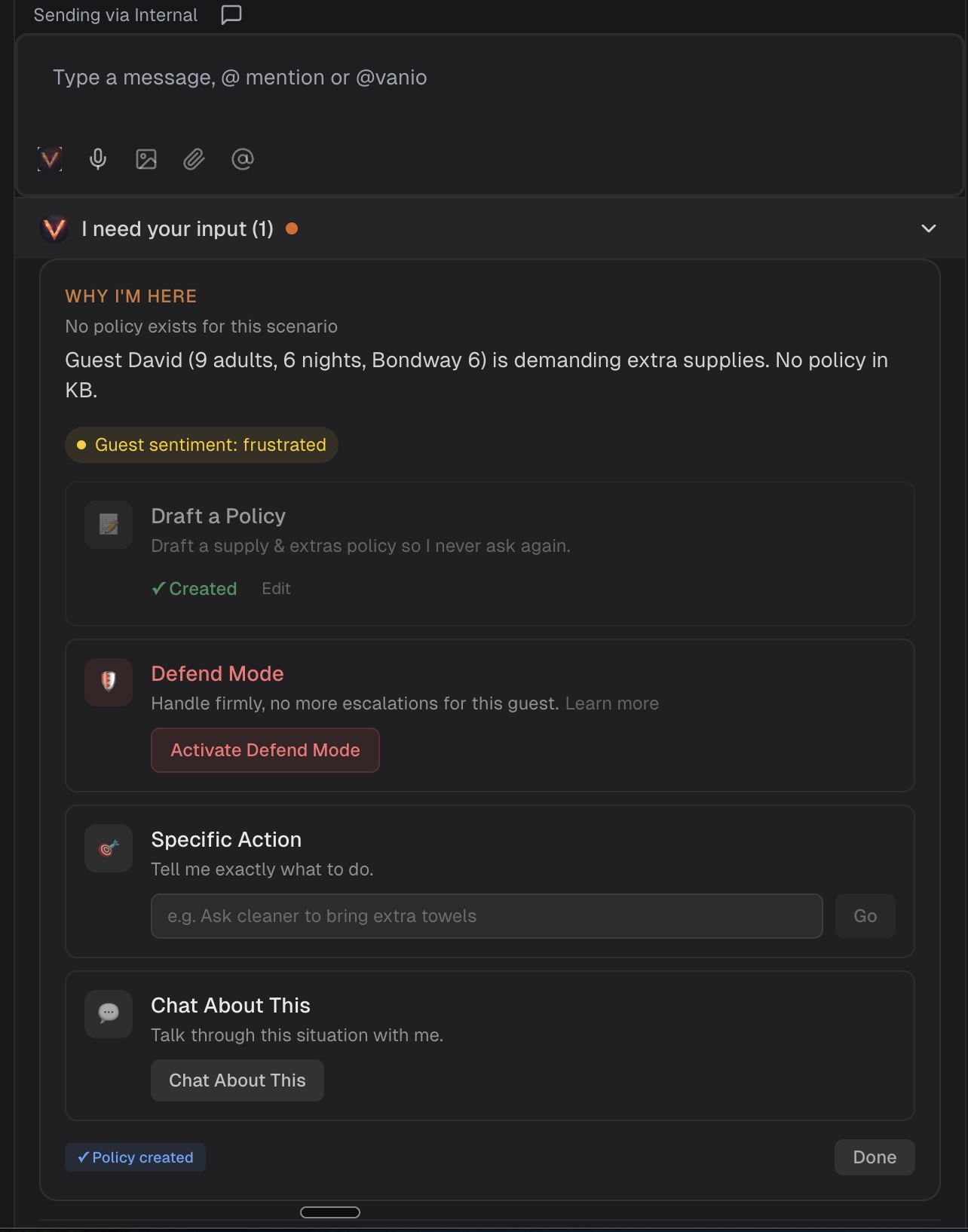The height and width of the screenshot is (1232, 968).
Task: Click the chat bubble icon beside Sending via Internal
Action: (231, 15)
